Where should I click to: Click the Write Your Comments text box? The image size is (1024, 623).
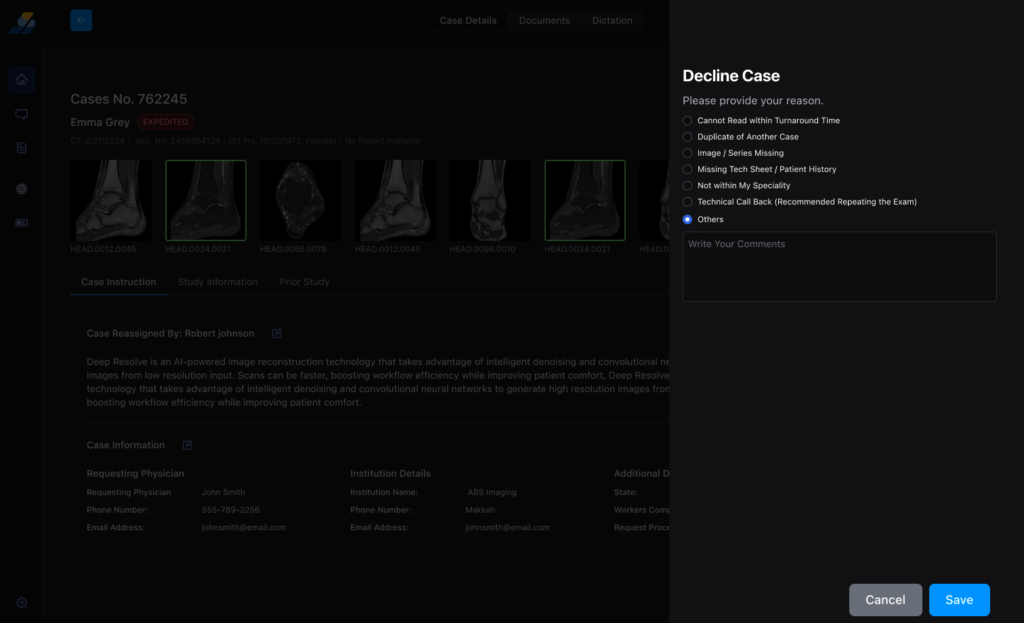[x=839, y=267]
